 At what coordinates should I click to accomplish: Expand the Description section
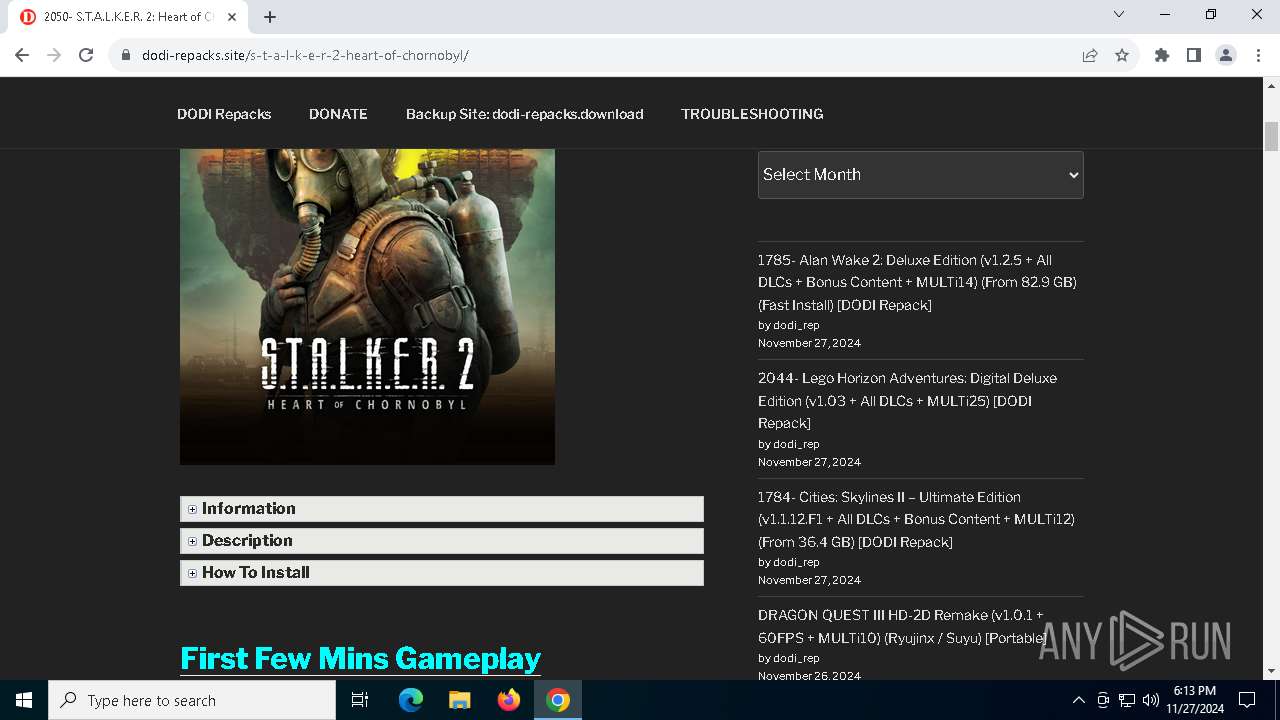coord(442,541)
